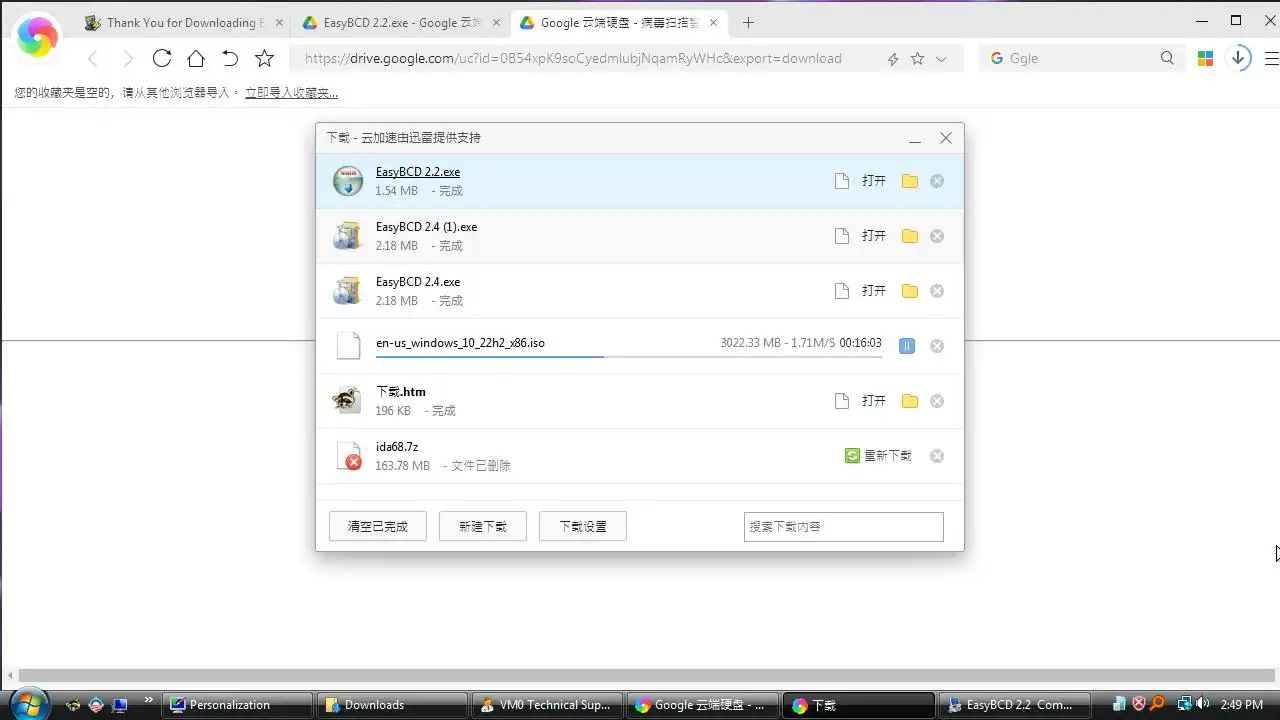Click the taskbar clock 2:49 PM
1280x720 pixels.
(1242, 705)
